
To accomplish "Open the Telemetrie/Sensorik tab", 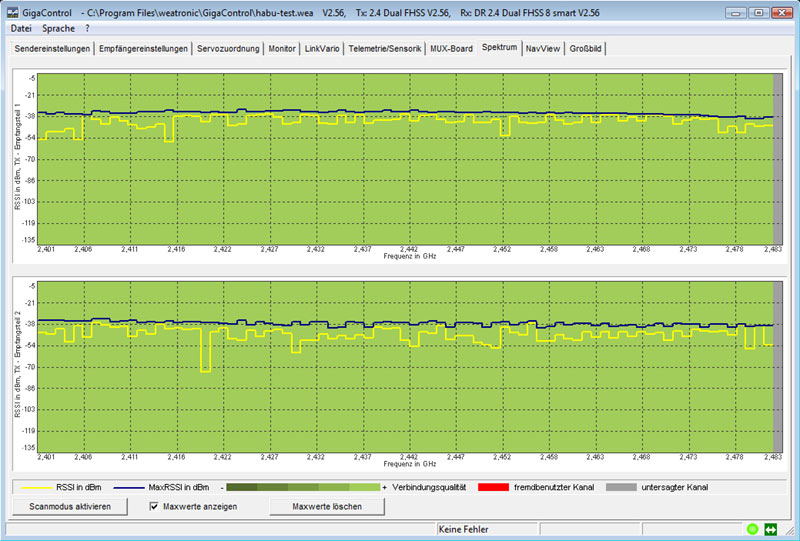I will pyautogui.click(x=385, y=48).
